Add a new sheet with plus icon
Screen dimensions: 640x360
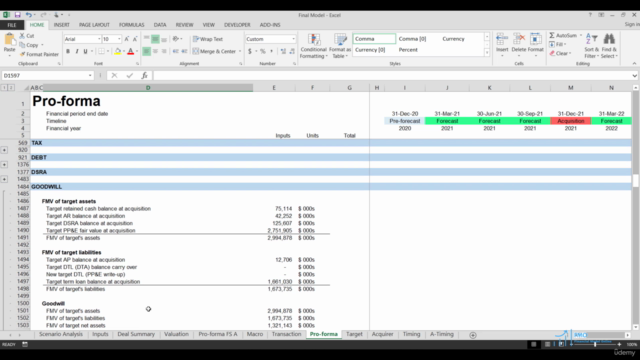[x=473, y=335]
